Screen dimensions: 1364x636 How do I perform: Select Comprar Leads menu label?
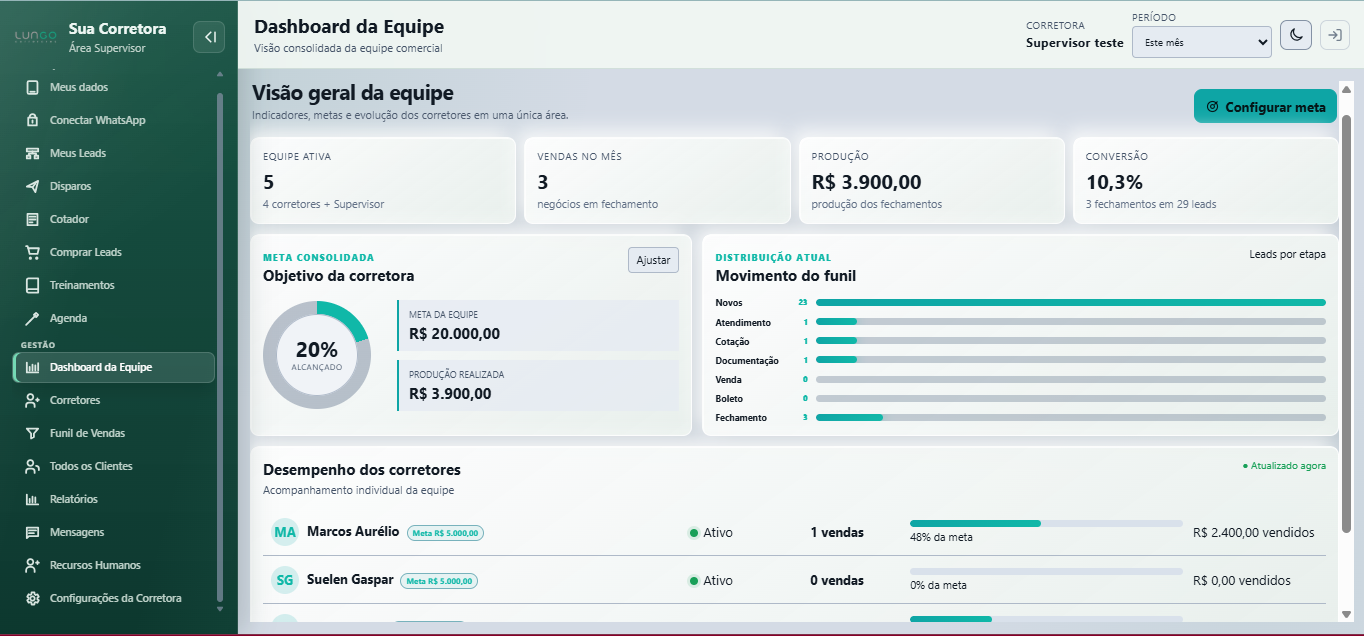(86, 252)
